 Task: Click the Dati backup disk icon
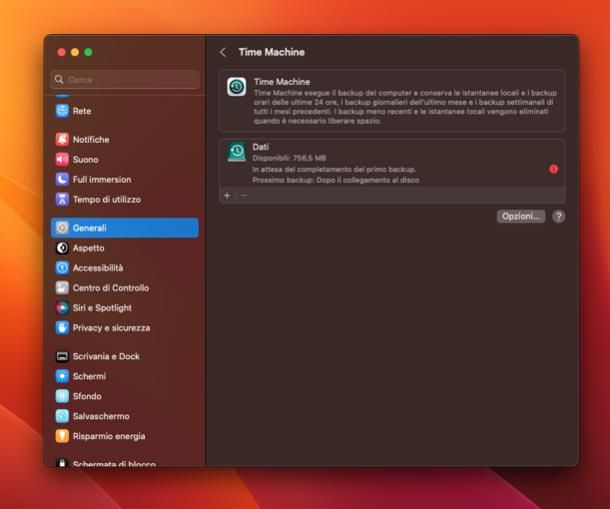pos(237,152)
